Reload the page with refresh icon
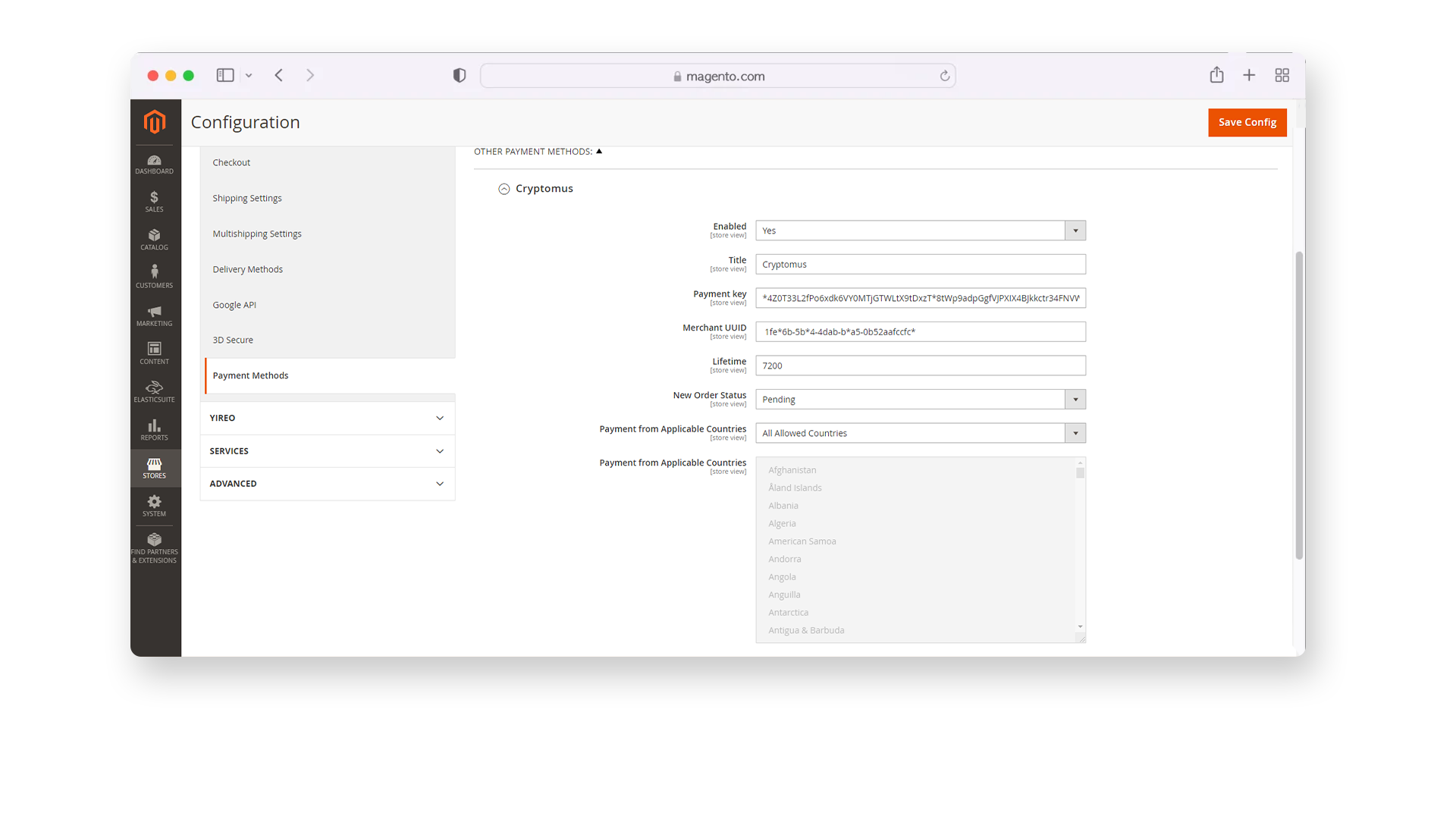The width and height of the screenshot is (1456, 819). tap(945, 76)
